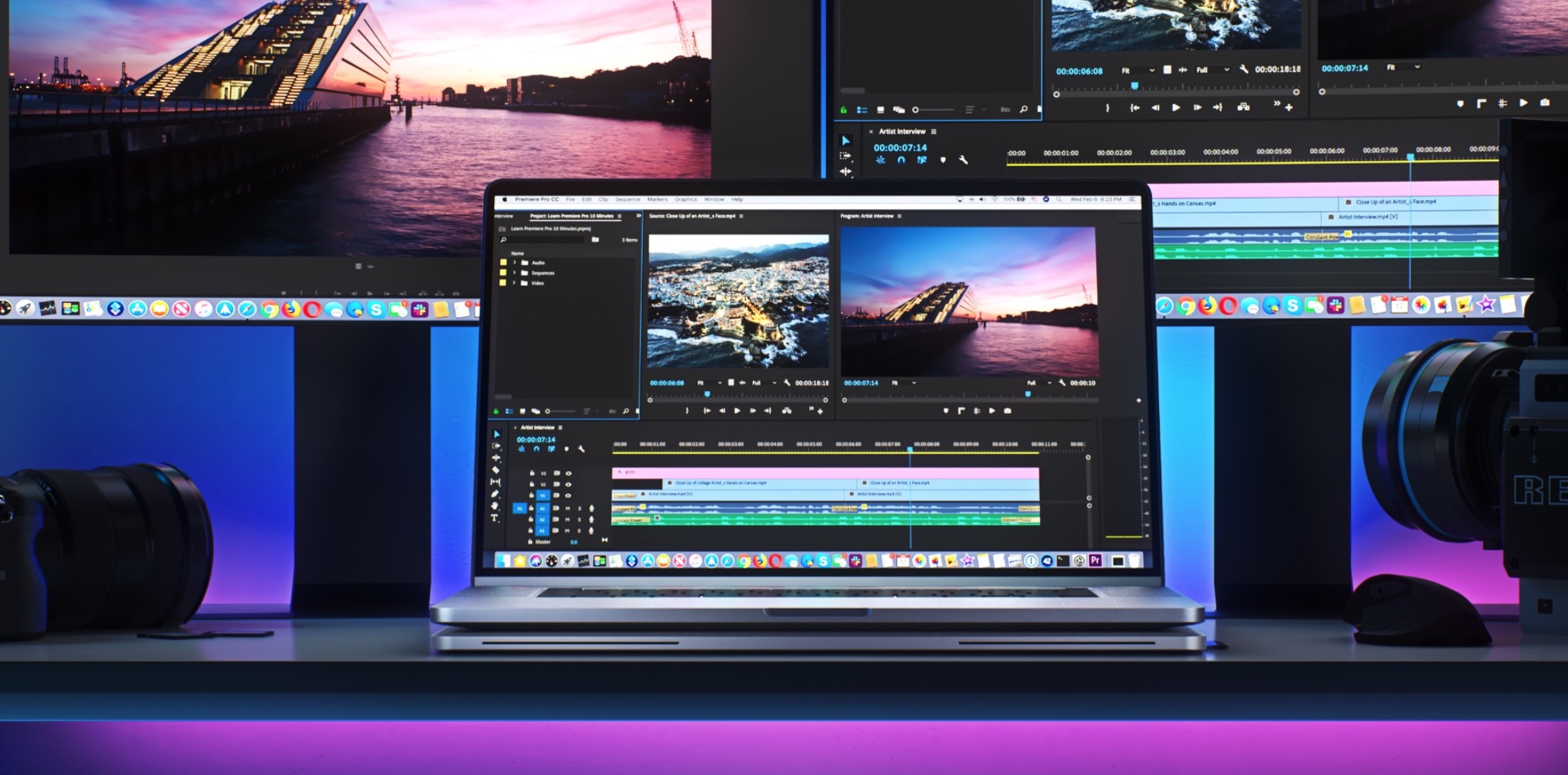The width and height of the screenshot is (1568, 775).
Task: Switch Project panel to icon view on laptop
Action: tap(522, 411)
